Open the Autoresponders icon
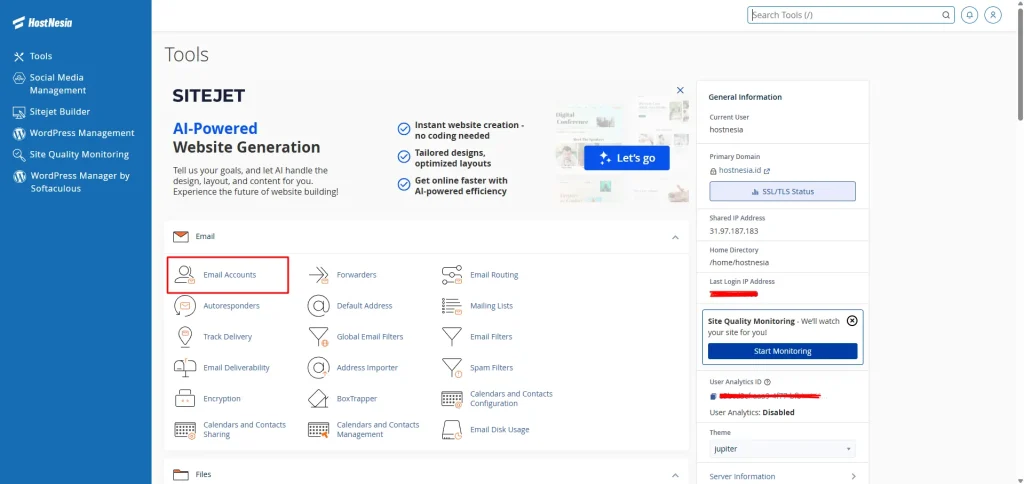 [x=185, y=306]
